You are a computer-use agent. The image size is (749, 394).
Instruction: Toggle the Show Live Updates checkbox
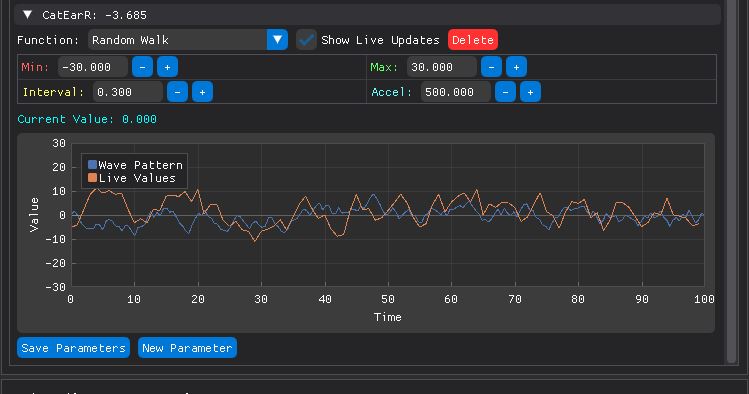[x=306, y=40]
